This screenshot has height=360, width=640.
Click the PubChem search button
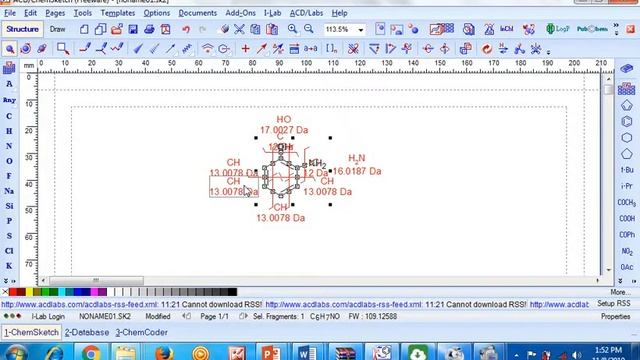coord(592,29)
